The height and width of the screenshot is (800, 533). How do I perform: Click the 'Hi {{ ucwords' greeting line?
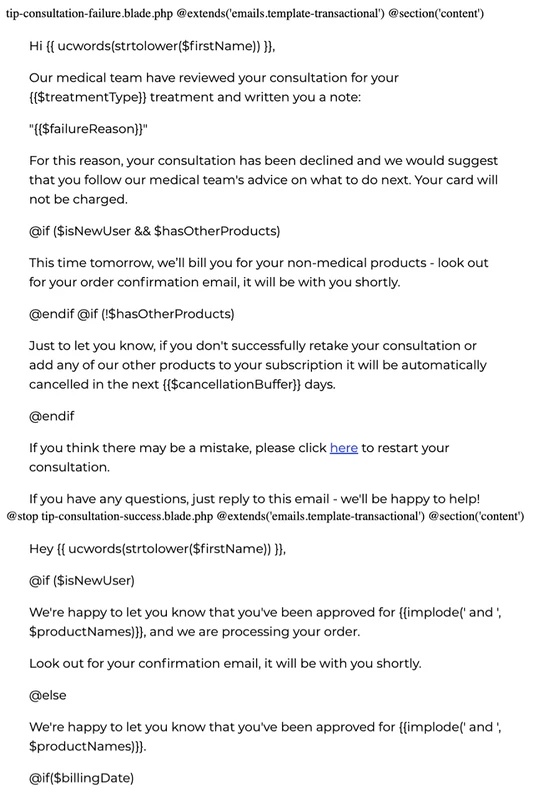click(x=152, y=46)
